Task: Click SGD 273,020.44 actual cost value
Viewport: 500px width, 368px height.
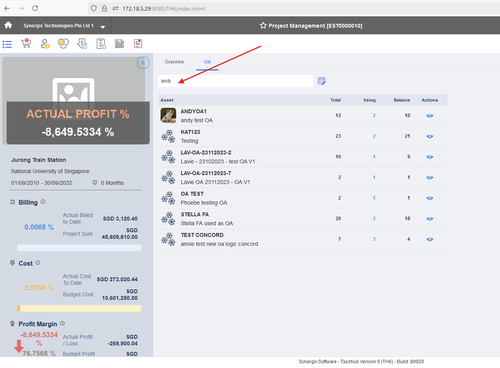Action: pos(117,279)
